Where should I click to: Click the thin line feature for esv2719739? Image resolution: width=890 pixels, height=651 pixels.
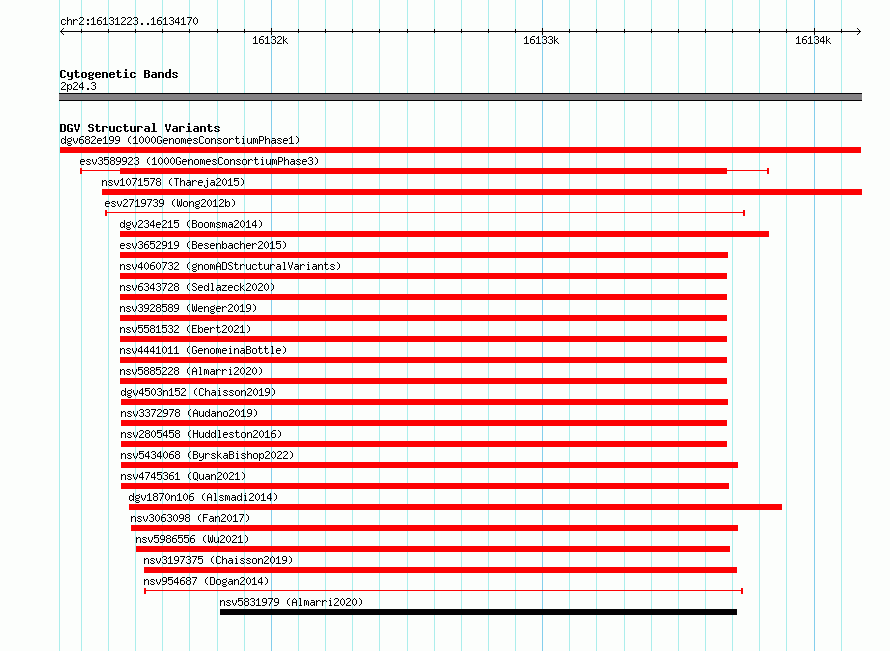[425, 213]
